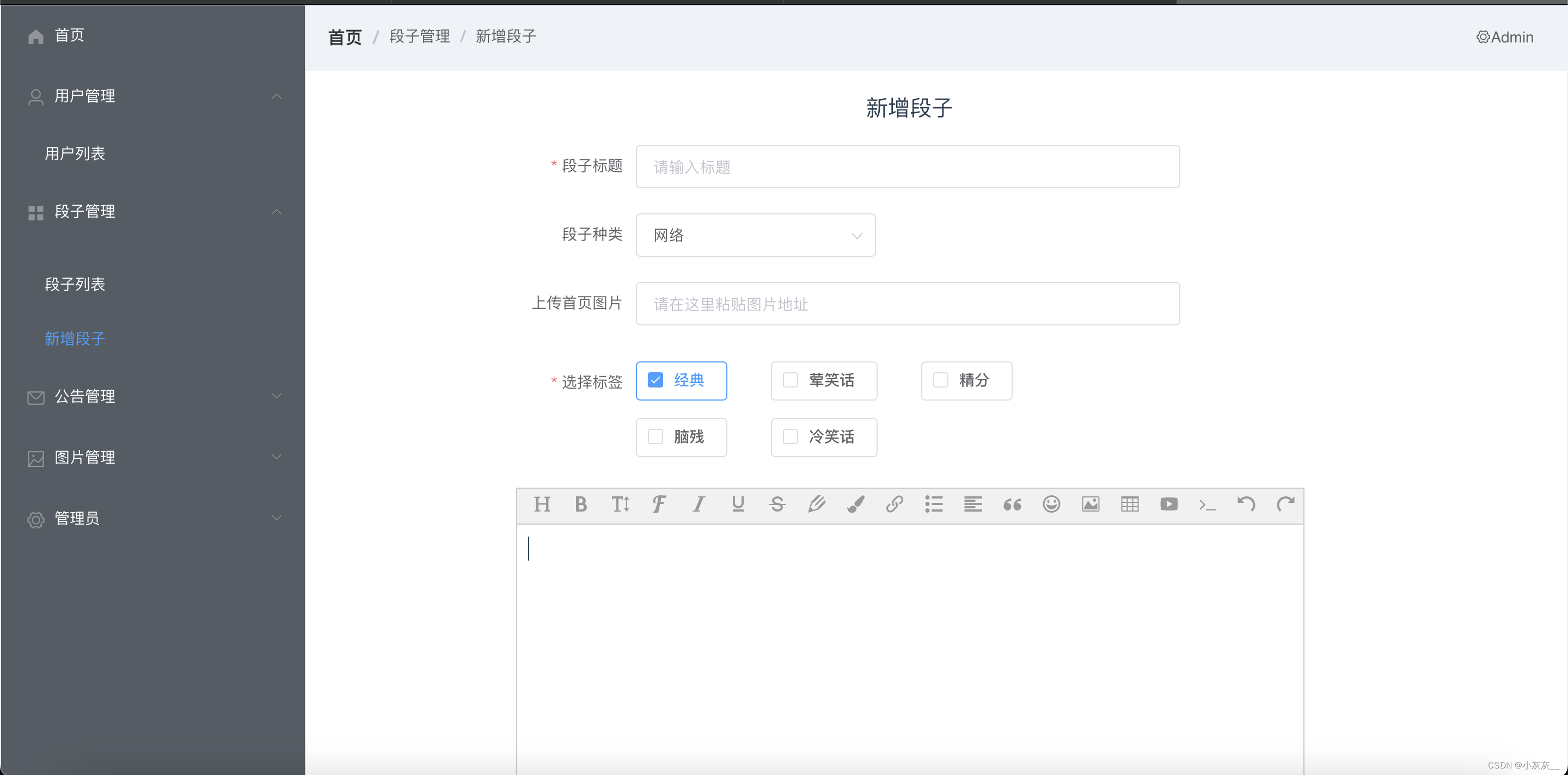Screen dimensions: 1568x775
Task: Apply italic formatting in the editor
Action: click(x=698, y=505)
